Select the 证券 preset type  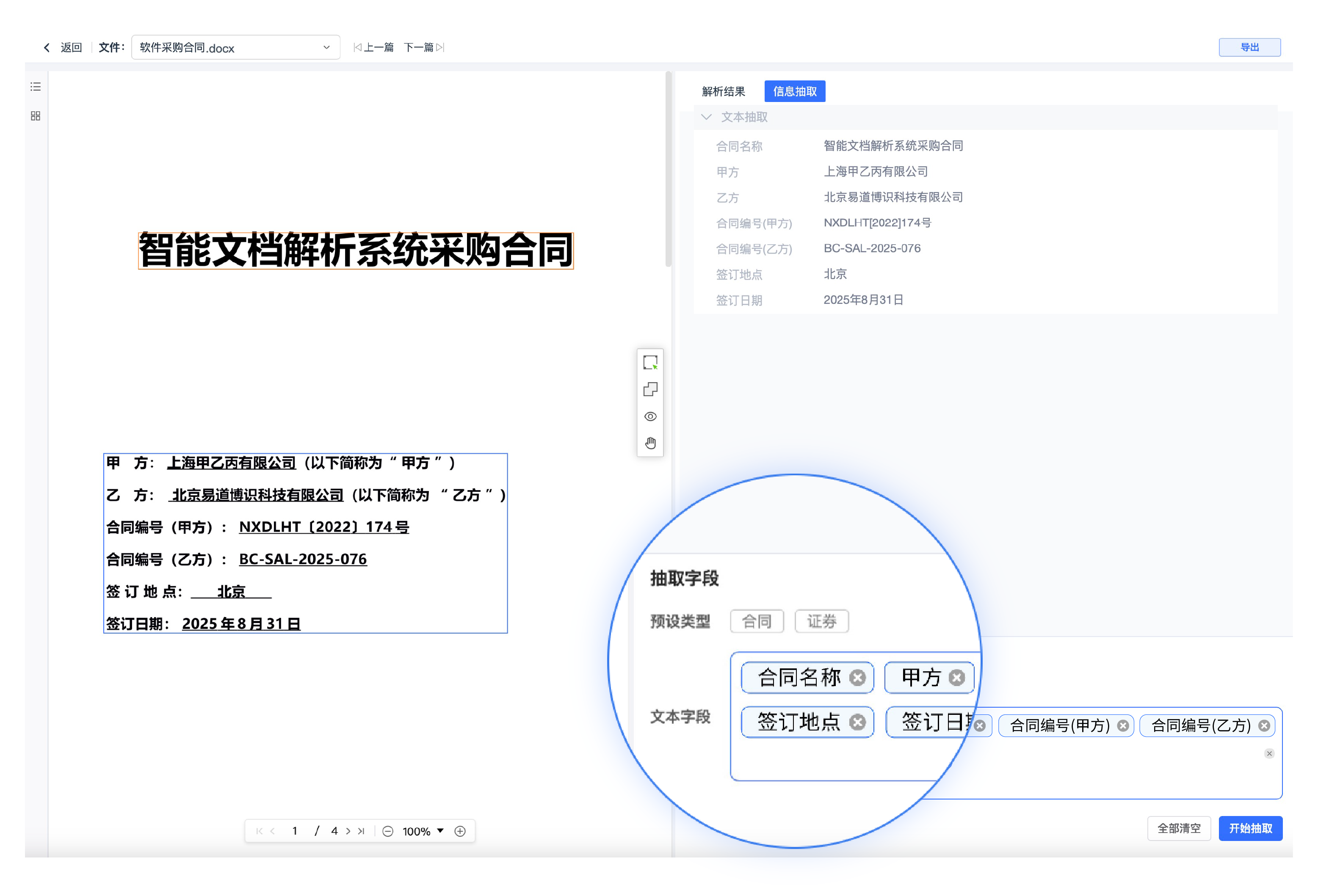[821, 621]
